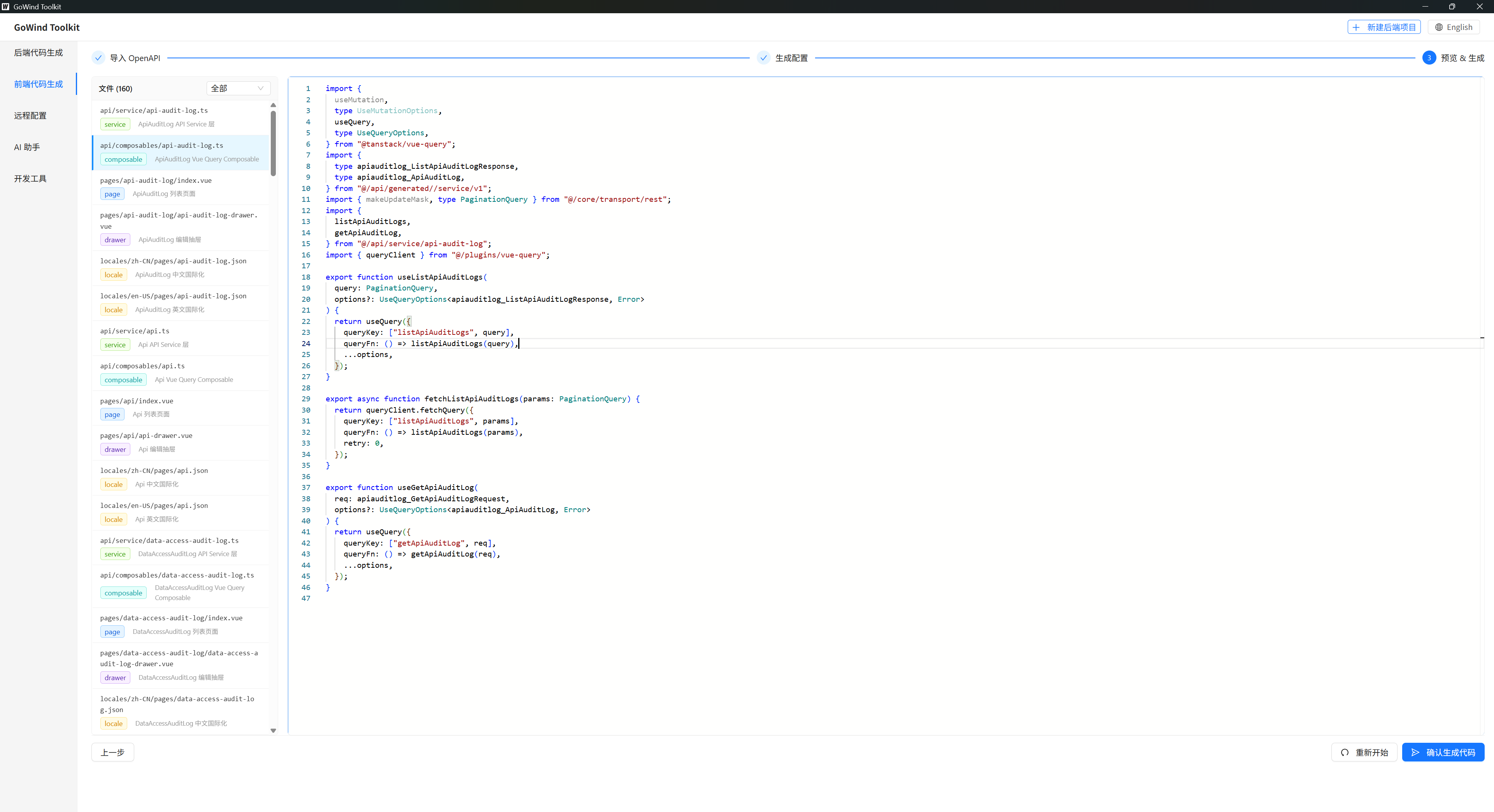Click 'fetchListApiAuditLogs' on code line 29
Screen dimensions: 1494x812
472,399
